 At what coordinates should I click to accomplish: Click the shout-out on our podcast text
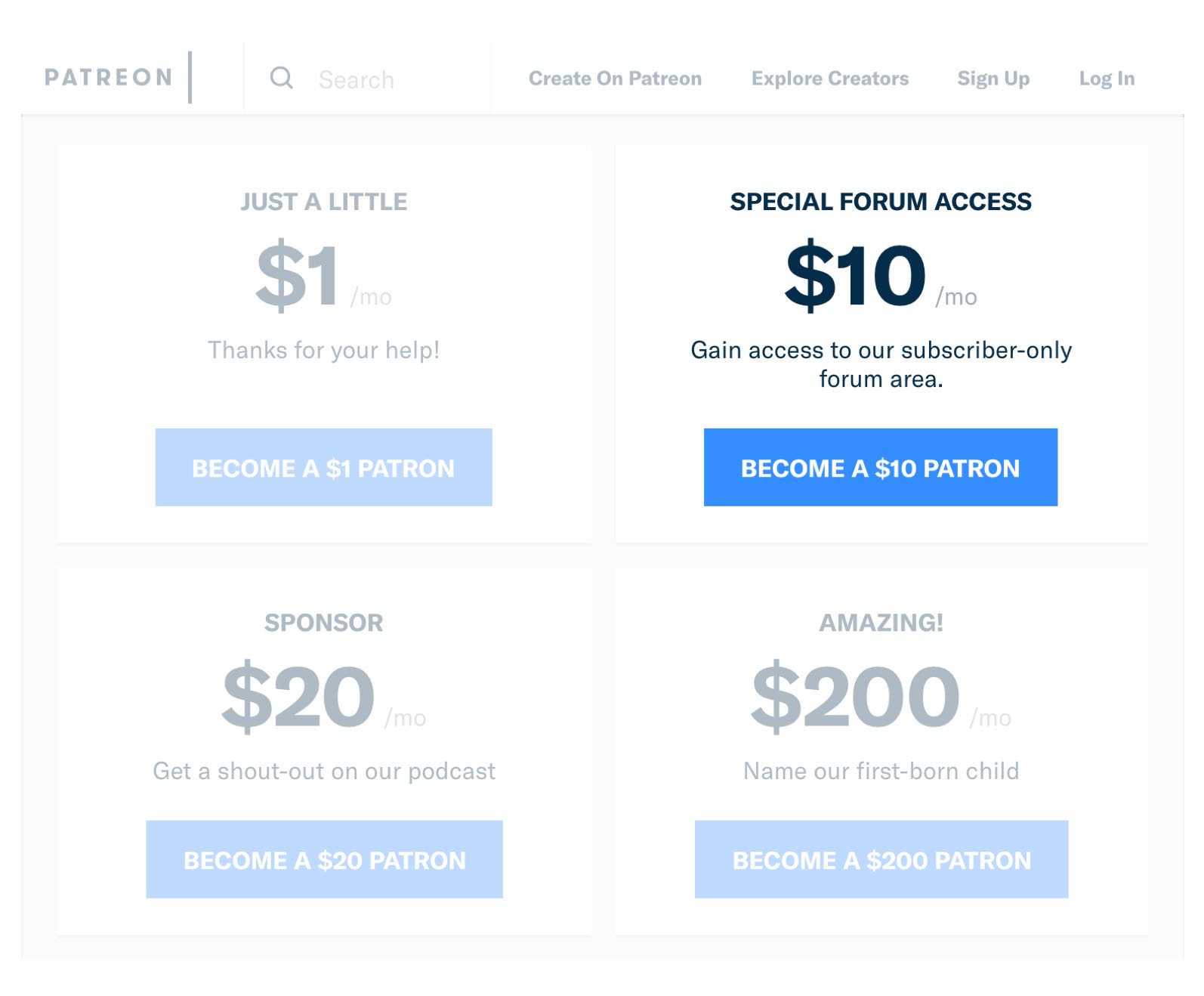pos(323,771)
